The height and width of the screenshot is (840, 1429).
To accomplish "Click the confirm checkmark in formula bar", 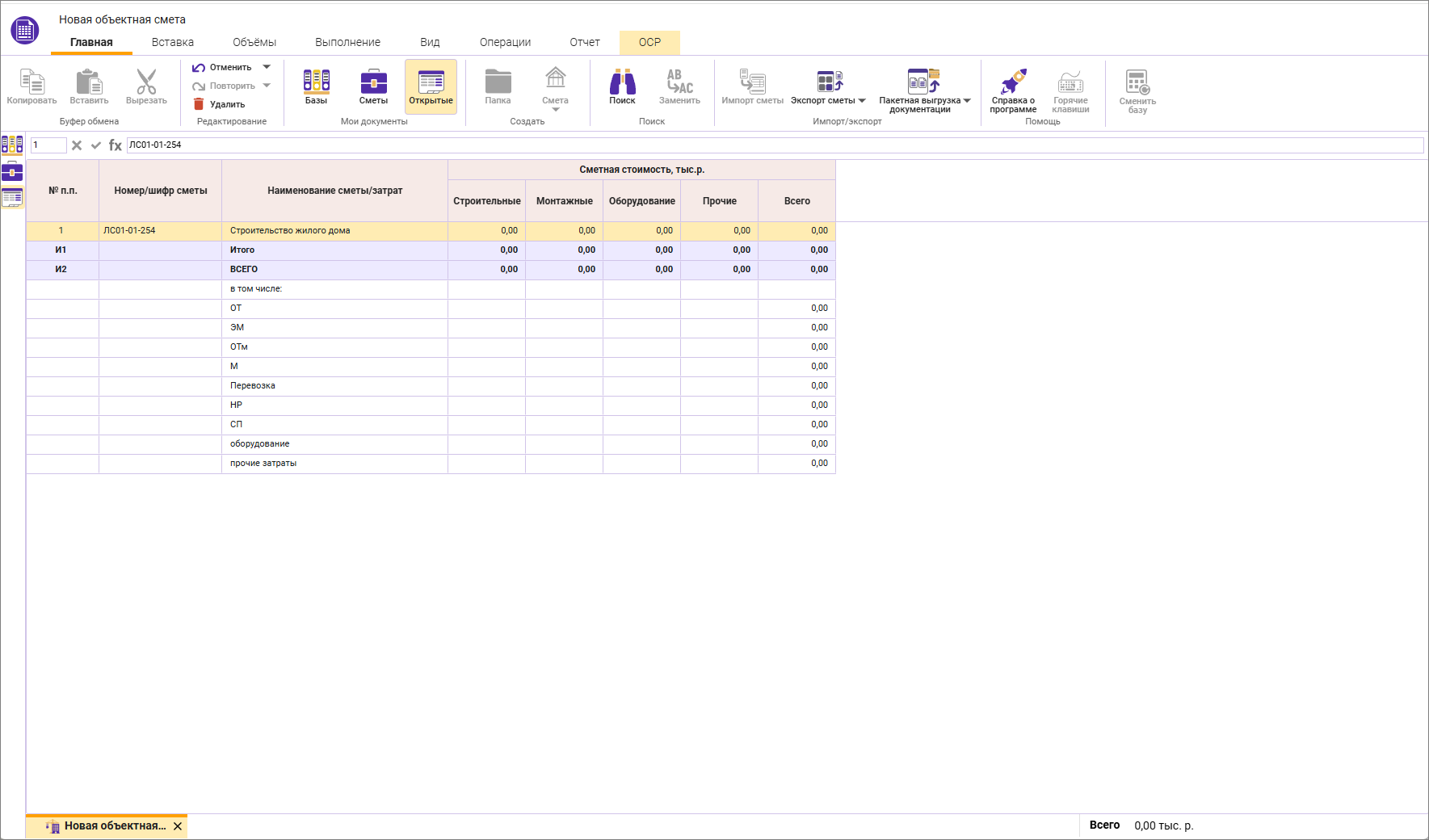I will (x=96, y=145).
